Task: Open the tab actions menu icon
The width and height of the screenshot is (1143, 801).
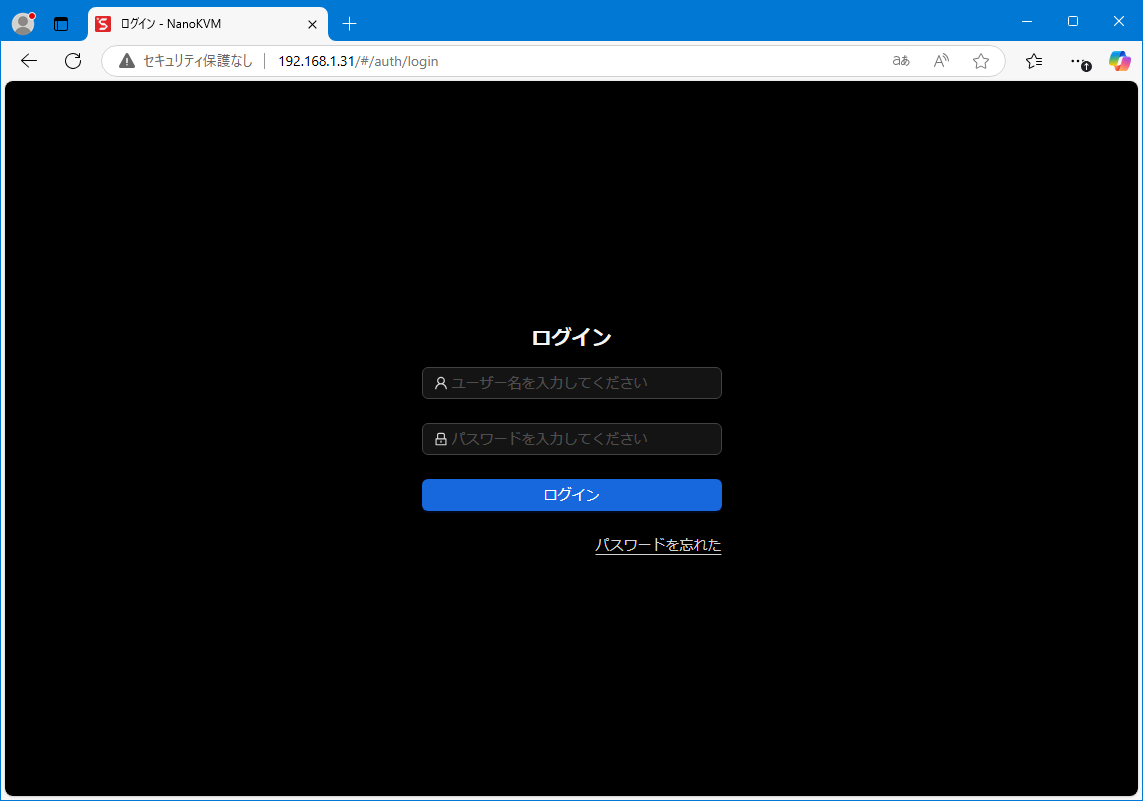Action: pyautogui.click(x=61, y=24)
